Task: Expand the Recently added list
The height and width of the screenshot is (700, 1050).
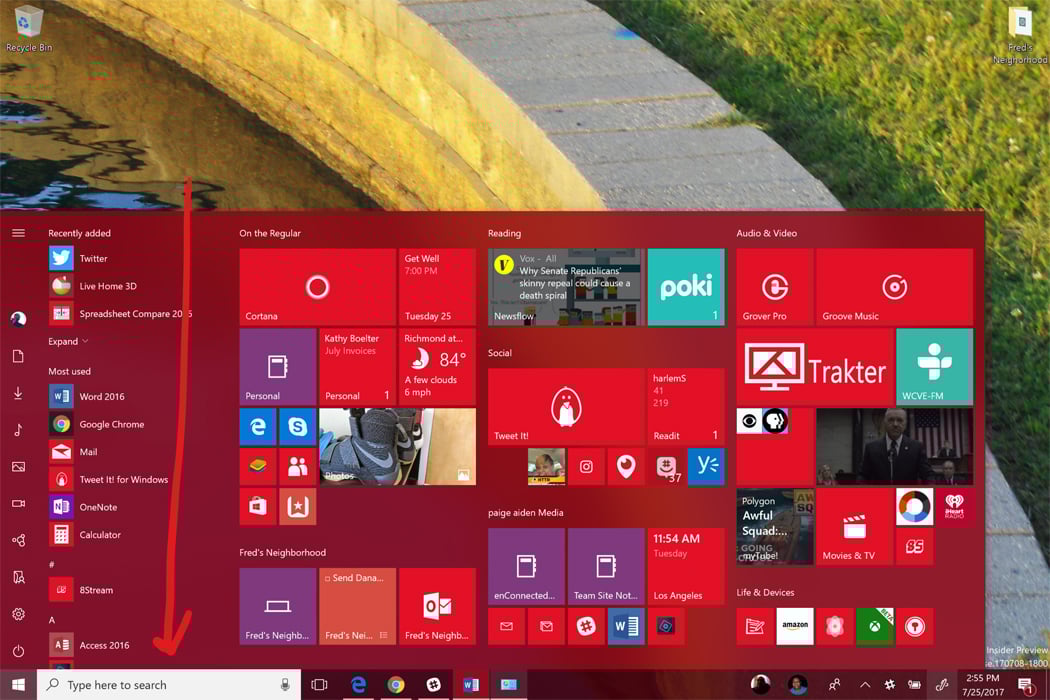Action: (x=62, y=341)
